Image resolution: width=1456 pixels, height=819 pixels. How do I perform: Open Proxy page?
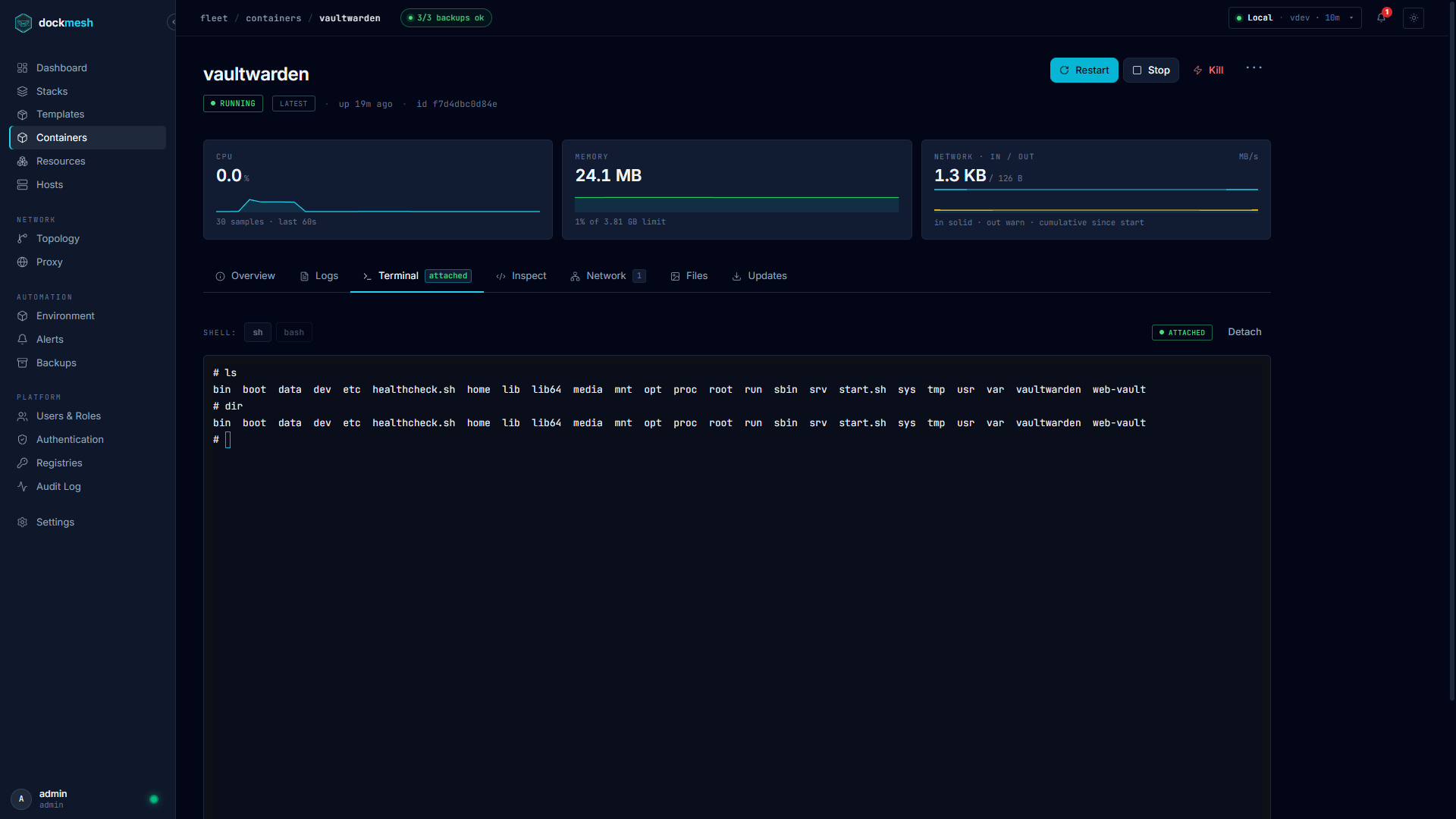[x=87, y=262]
